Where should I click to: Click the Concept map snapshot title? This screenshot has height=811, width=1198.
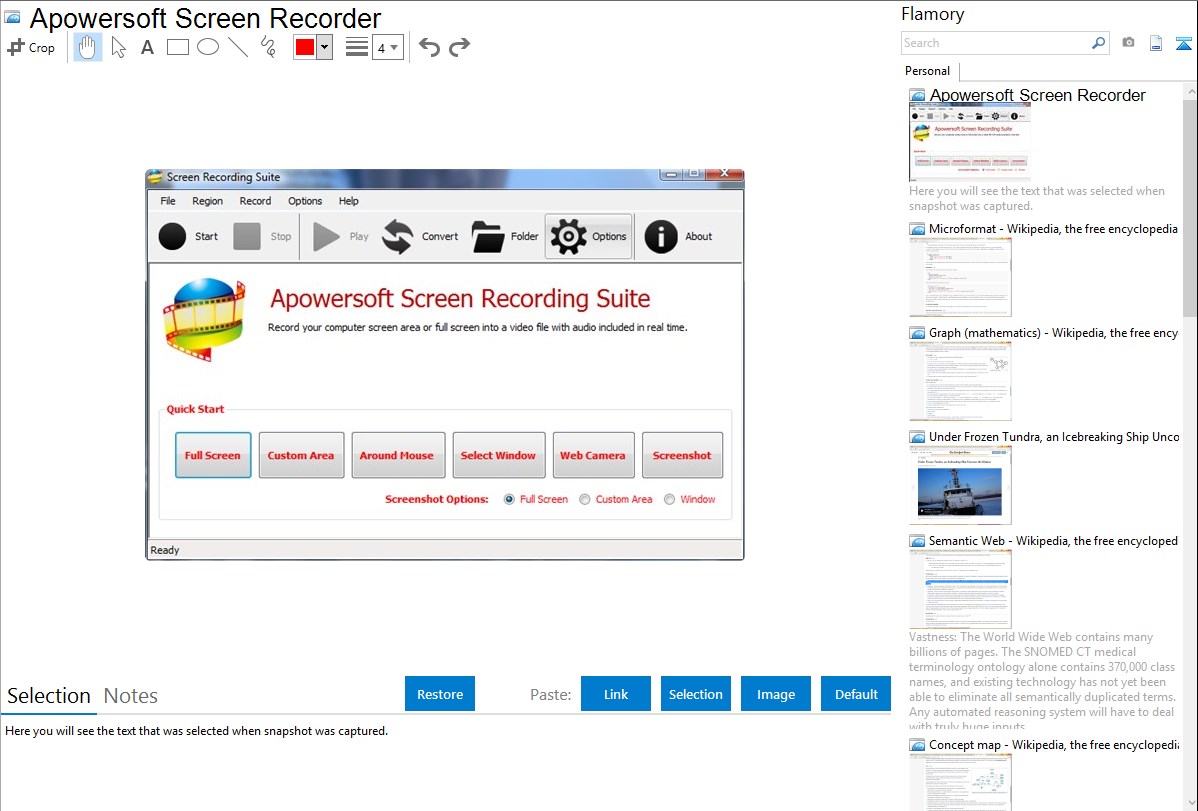(x=1053, y=745)
